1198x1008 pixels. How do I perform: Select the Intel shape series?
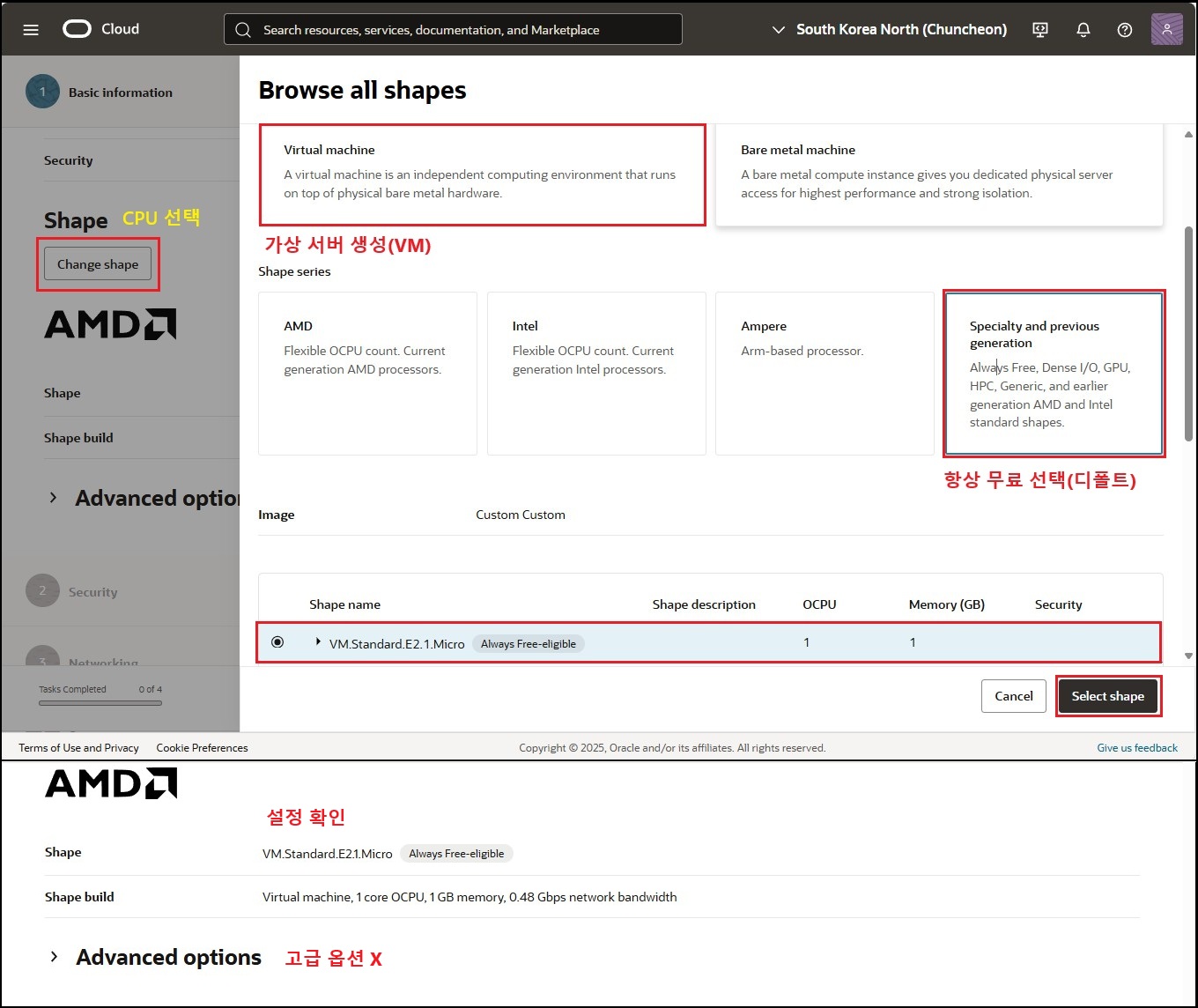click(x=596, y=374)
